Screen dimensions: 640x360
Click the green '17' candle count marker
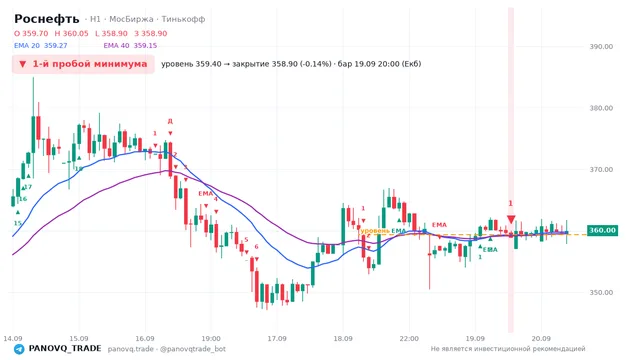click(x=28, y=187)
